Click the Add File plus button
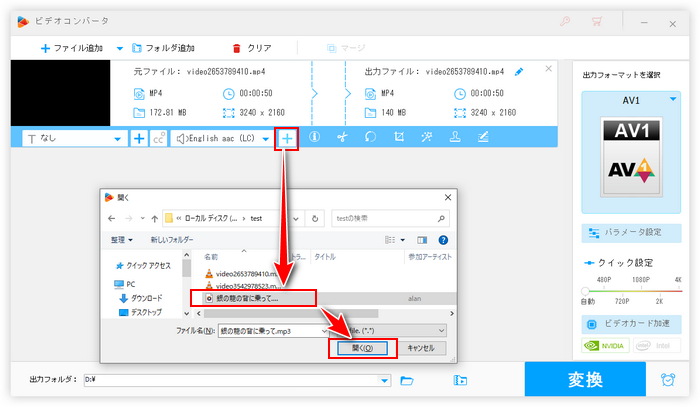 pos(71,48)
